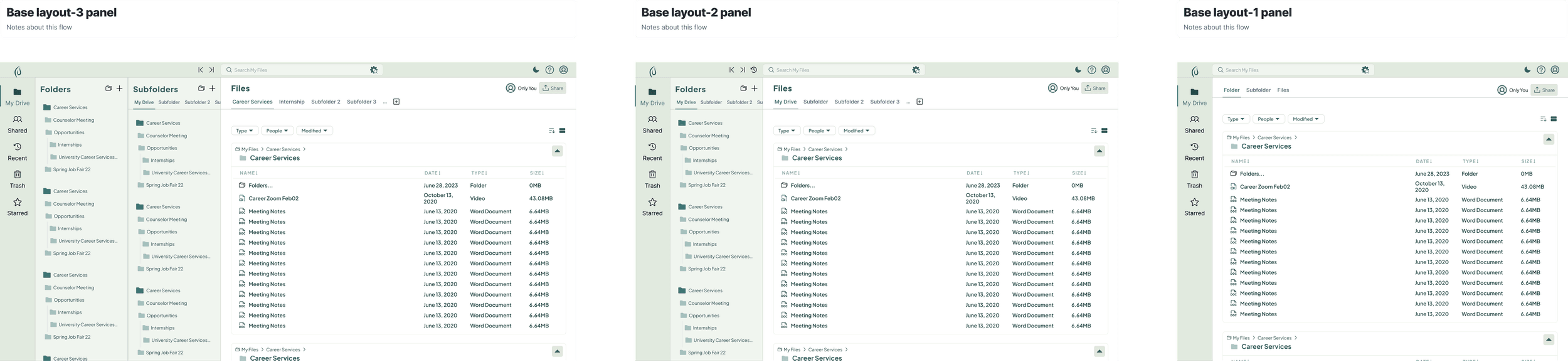Toggle dark mode moon in 1-panel layout
Image resolution: width=1568 pixels, height=362 pixels.
tap(1527, 70)
